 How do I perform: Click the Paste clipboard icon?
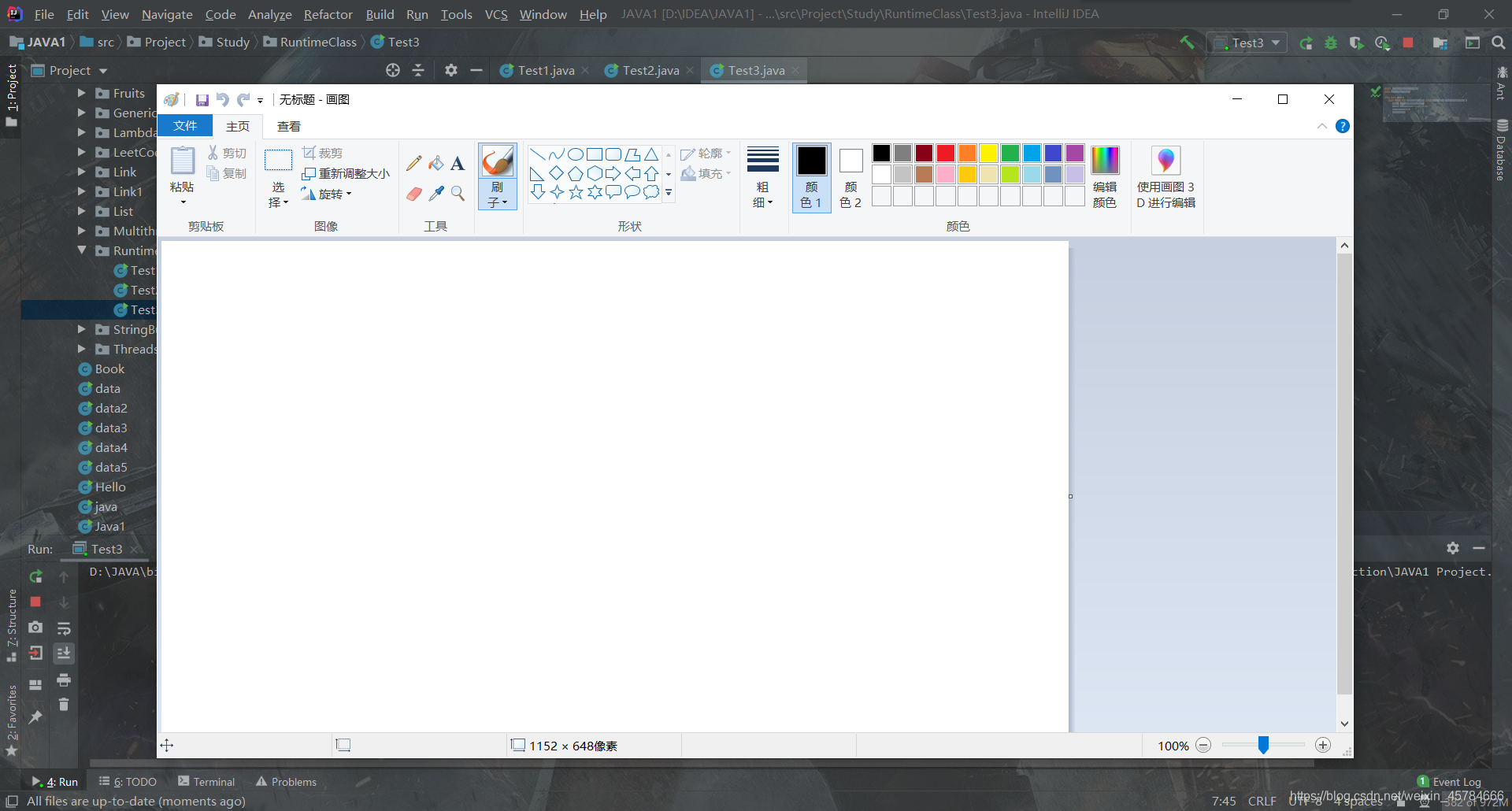[183, 161]
